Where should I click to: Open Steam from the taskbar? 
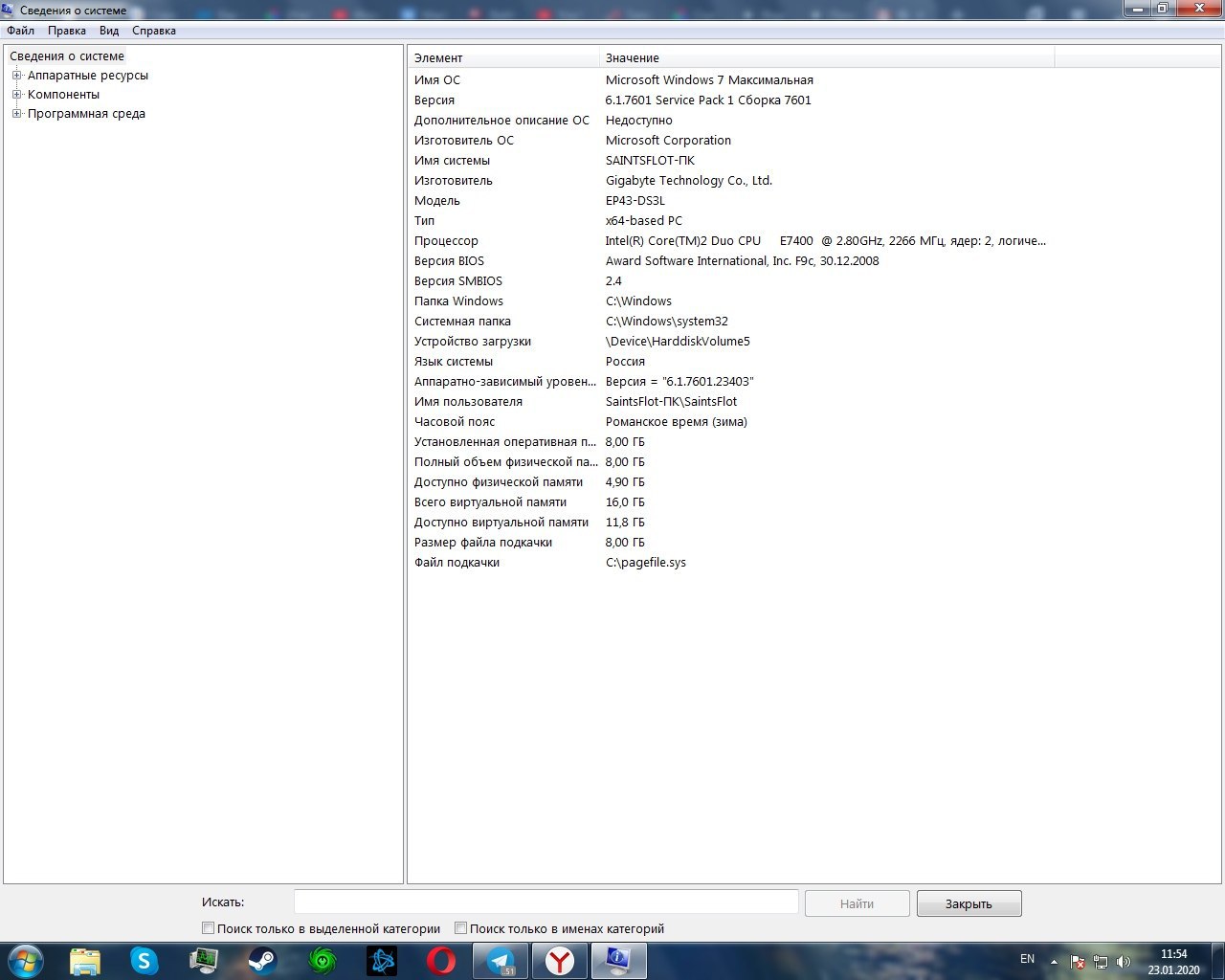[x=262, y=961]
